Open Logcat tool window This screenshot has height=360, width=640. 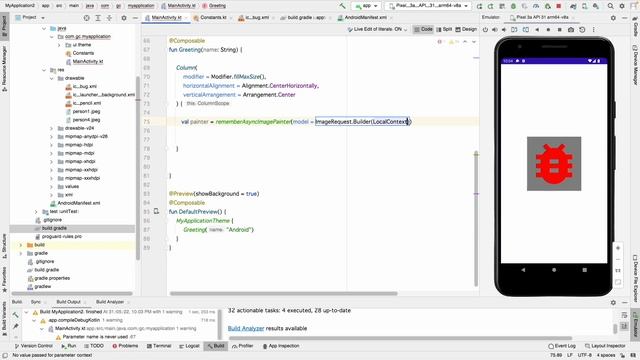pos(189,346)
